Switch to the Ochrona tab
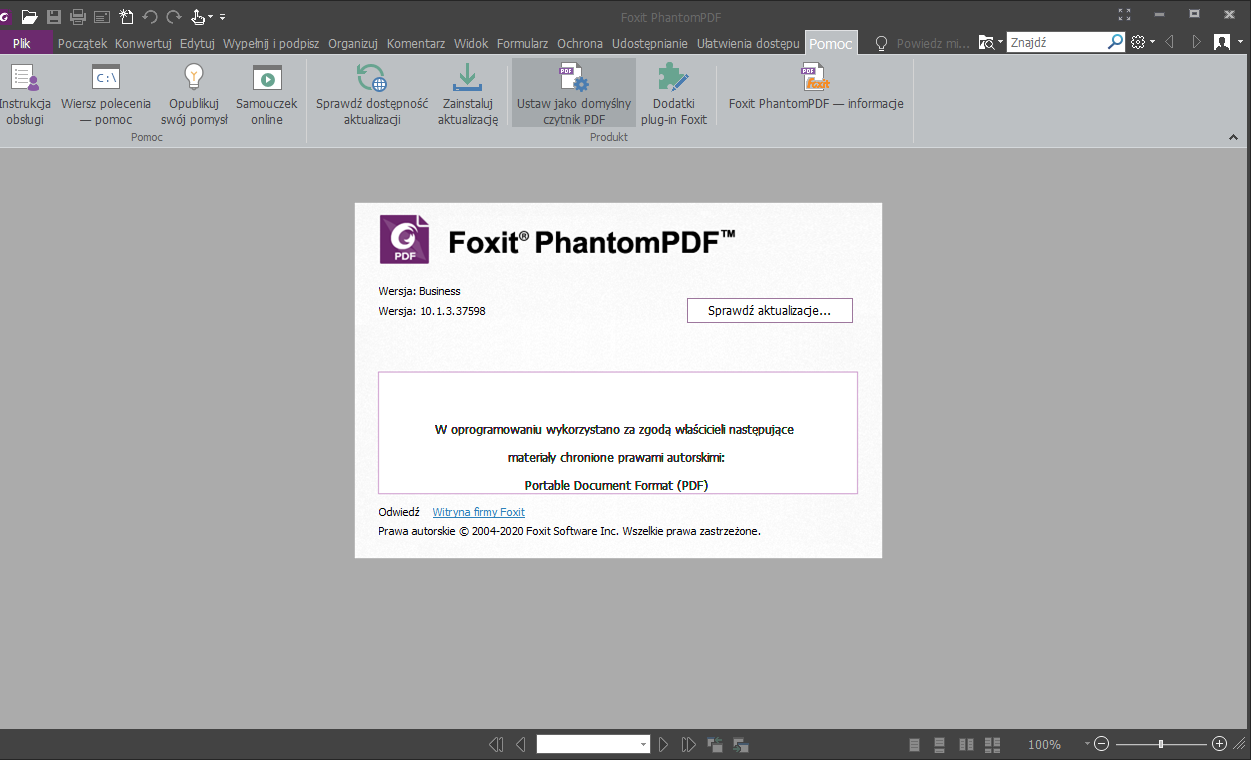1251x760 pixels. (580, 43)
